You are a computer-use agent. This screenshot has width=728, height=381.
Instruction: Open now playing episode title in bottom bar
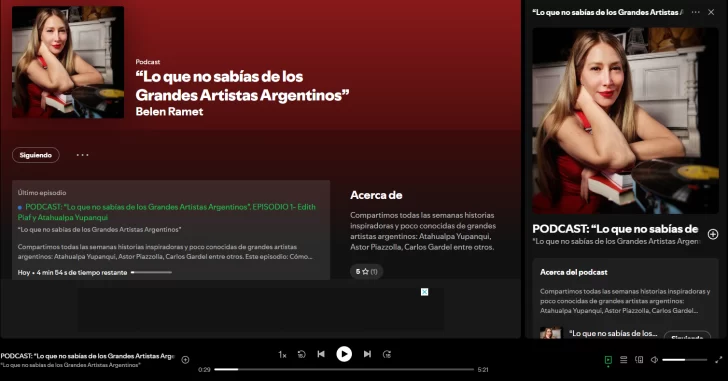coord(87,356)
